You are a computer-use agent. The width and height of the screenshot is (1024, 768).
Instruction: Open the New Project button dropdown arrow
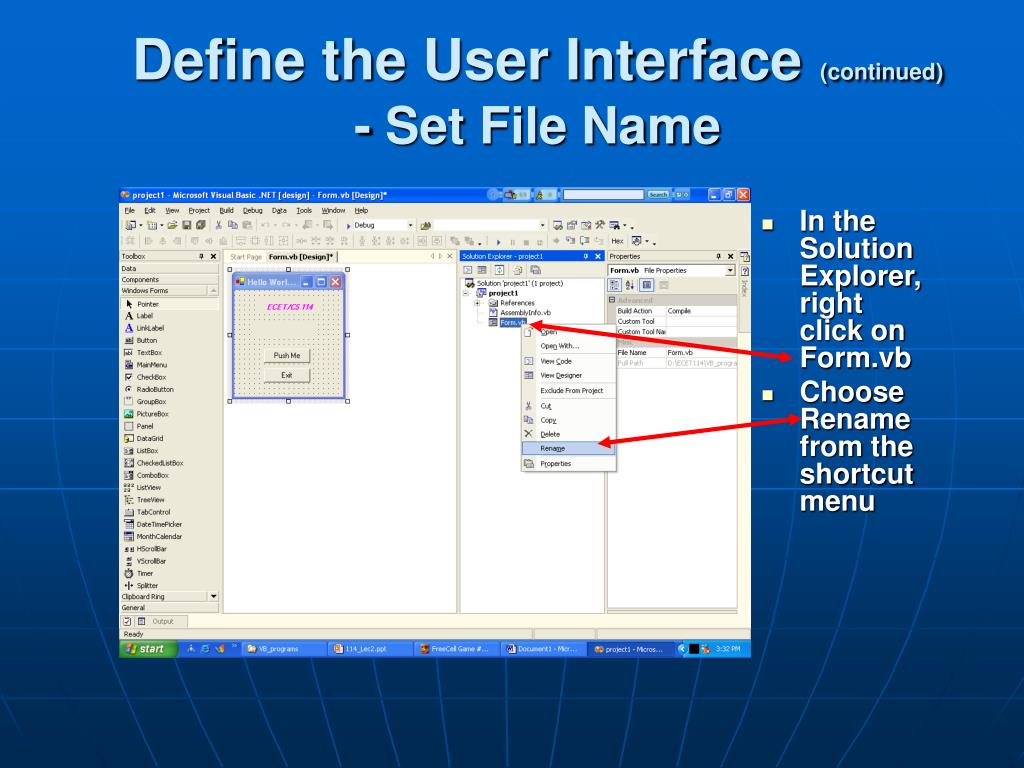coord(140,225)
